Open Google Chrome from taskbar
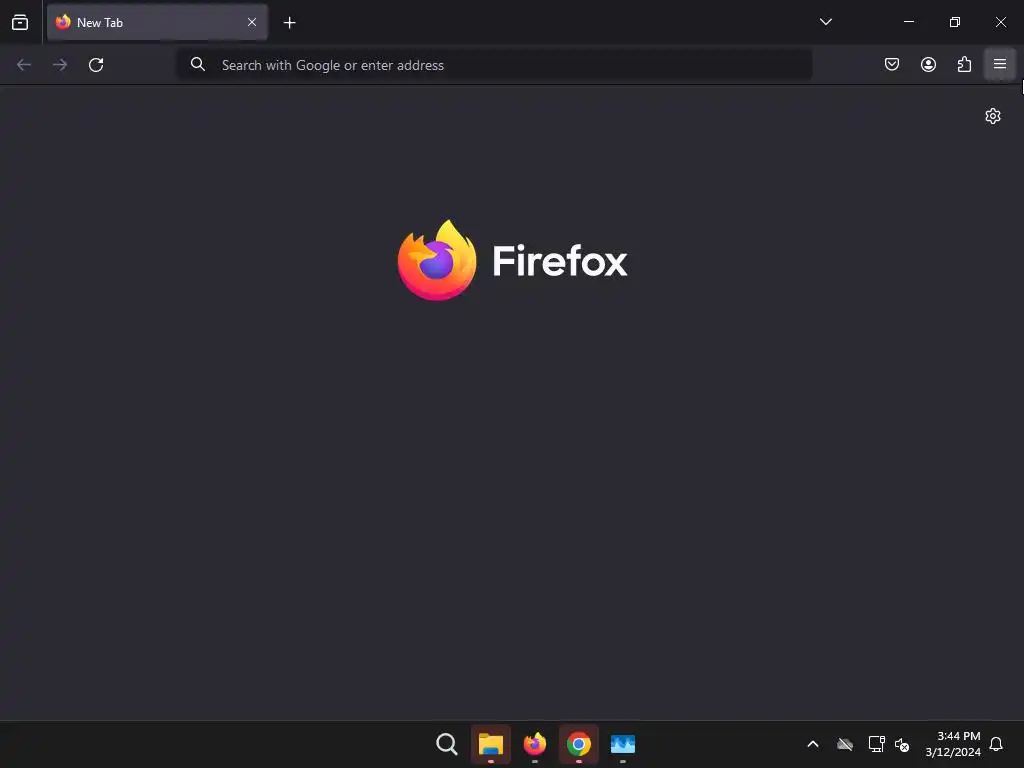The image size is (1024, 768). pyautogui.click(x=579, y=744)
